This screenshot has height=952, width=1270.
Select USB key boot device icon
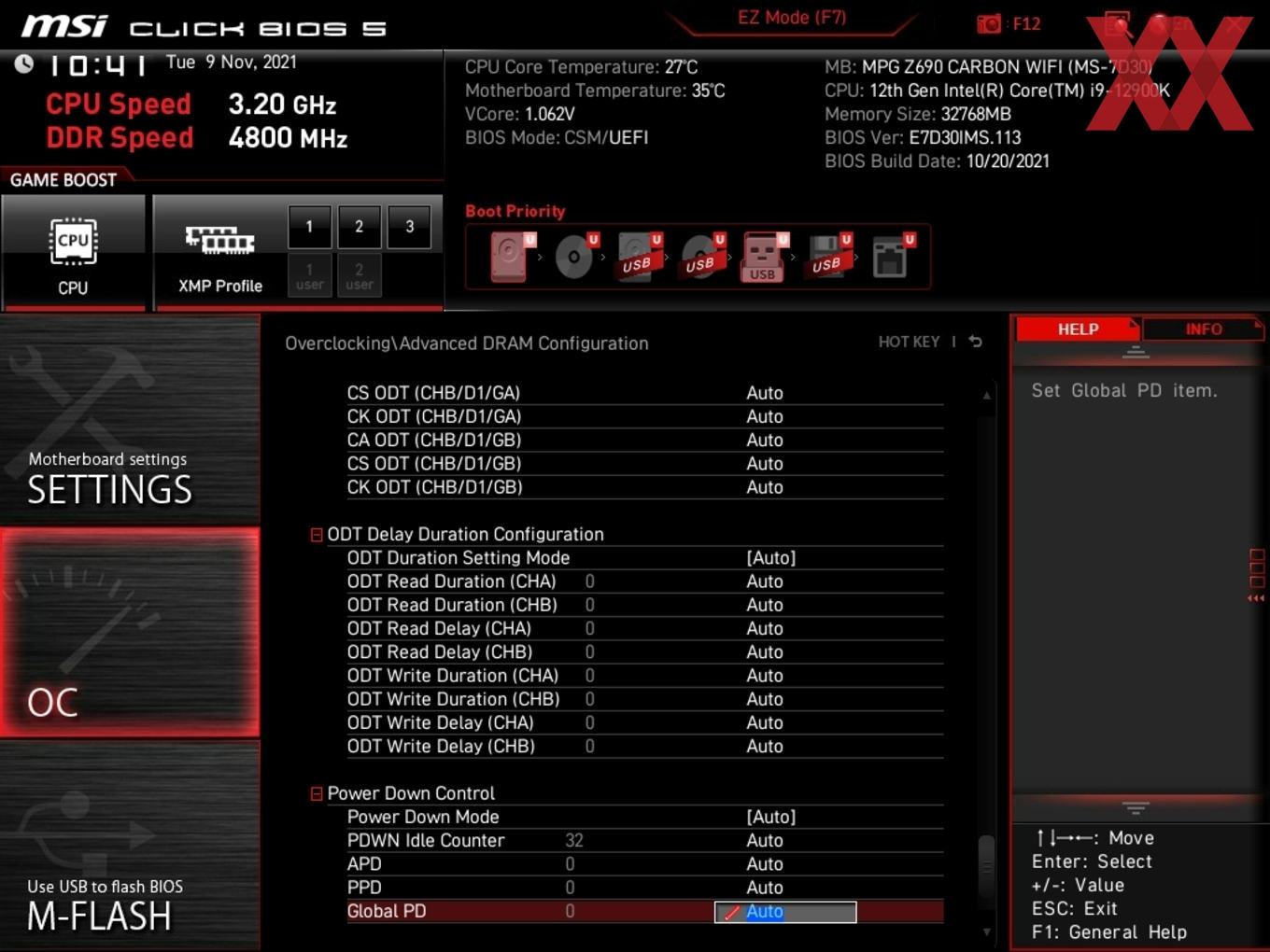tap(765, 257)
